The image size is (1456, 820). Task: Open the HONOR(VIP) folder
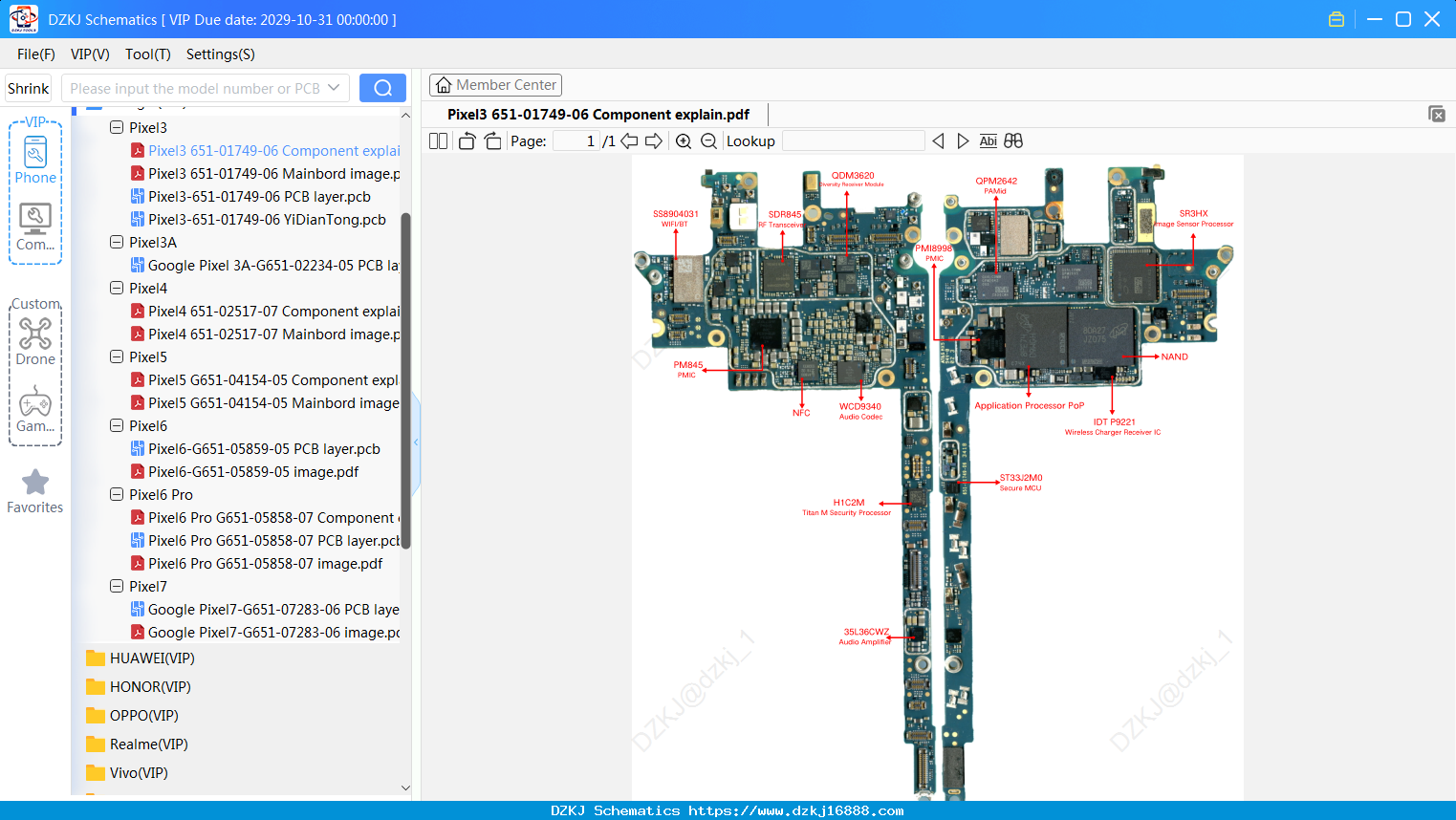pyautogui.click(x=139, y=687)
